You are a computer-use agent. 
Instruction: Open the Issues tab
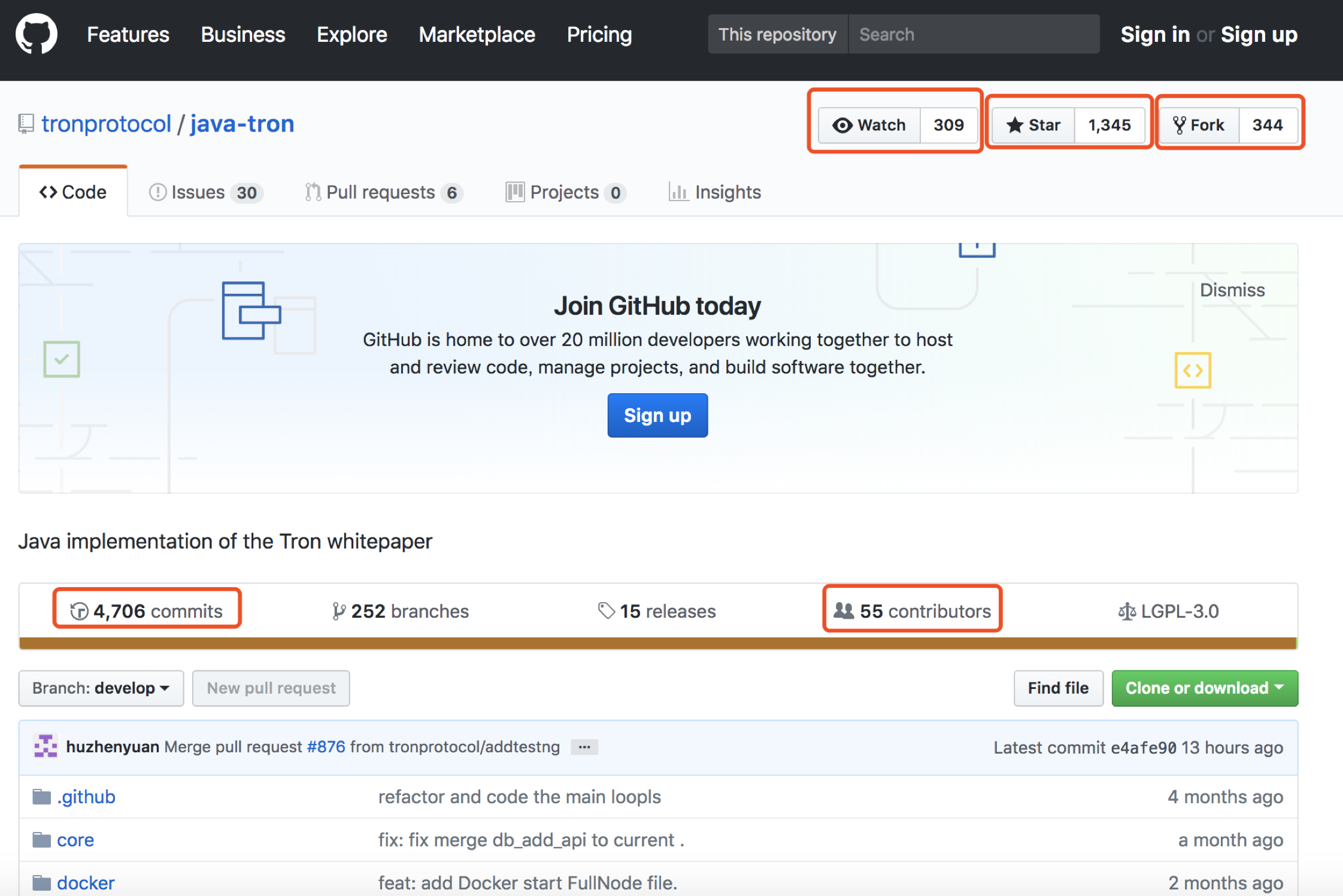click(x=205, y=192)
